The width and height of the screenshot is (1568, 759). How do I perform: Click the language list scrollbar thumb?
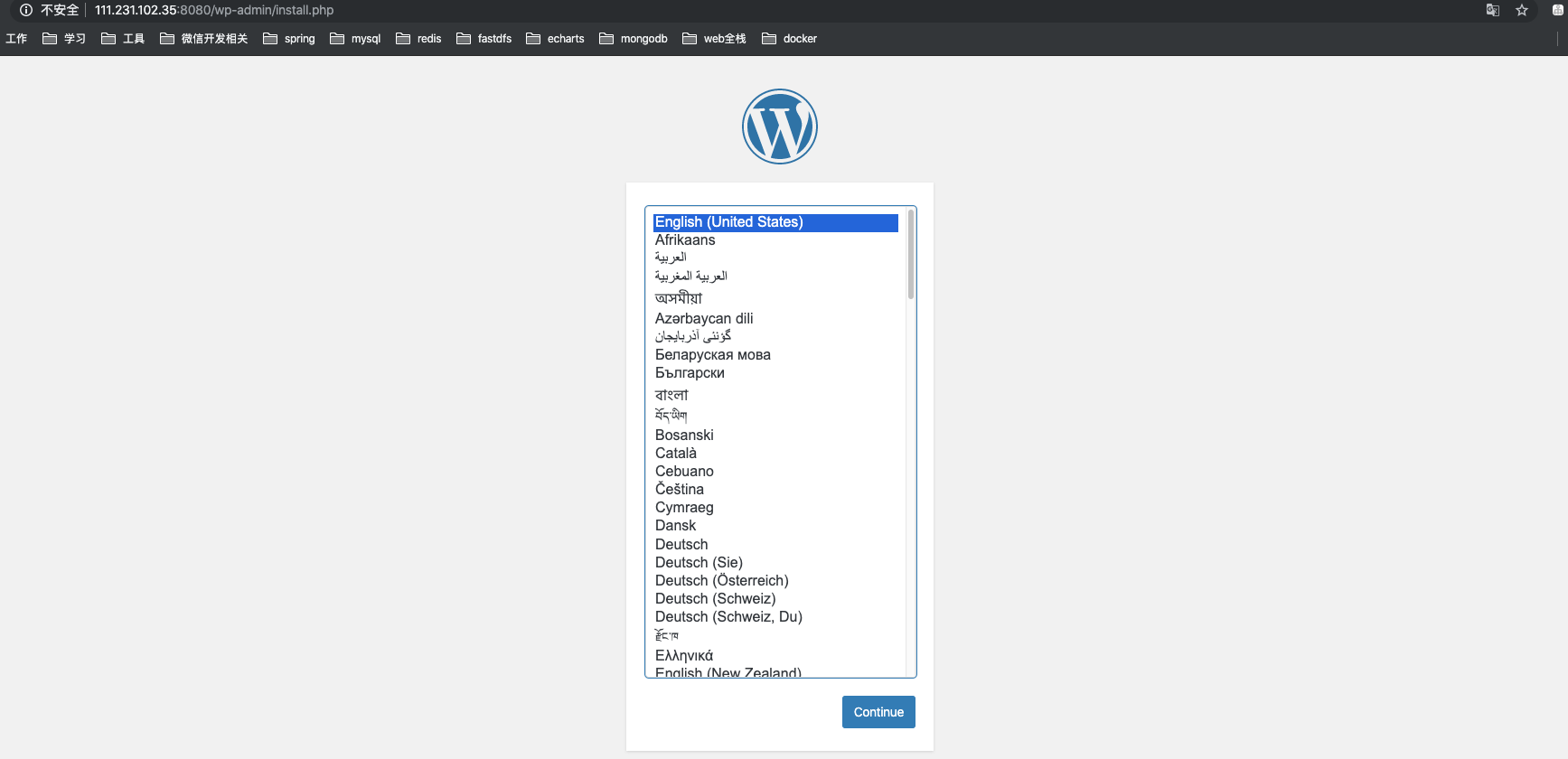911,254
